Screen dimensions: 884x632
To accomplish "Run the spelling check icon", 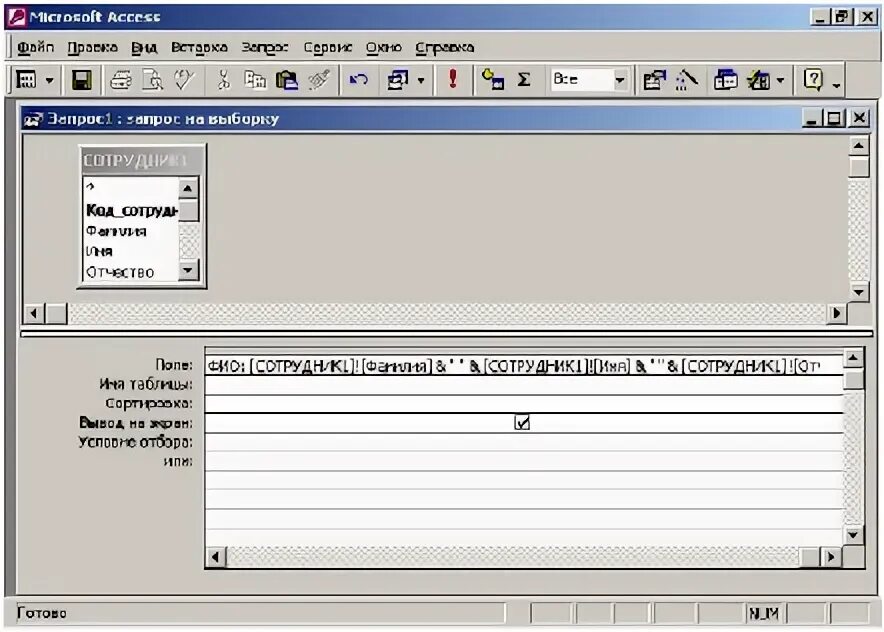I will (184, 80).
